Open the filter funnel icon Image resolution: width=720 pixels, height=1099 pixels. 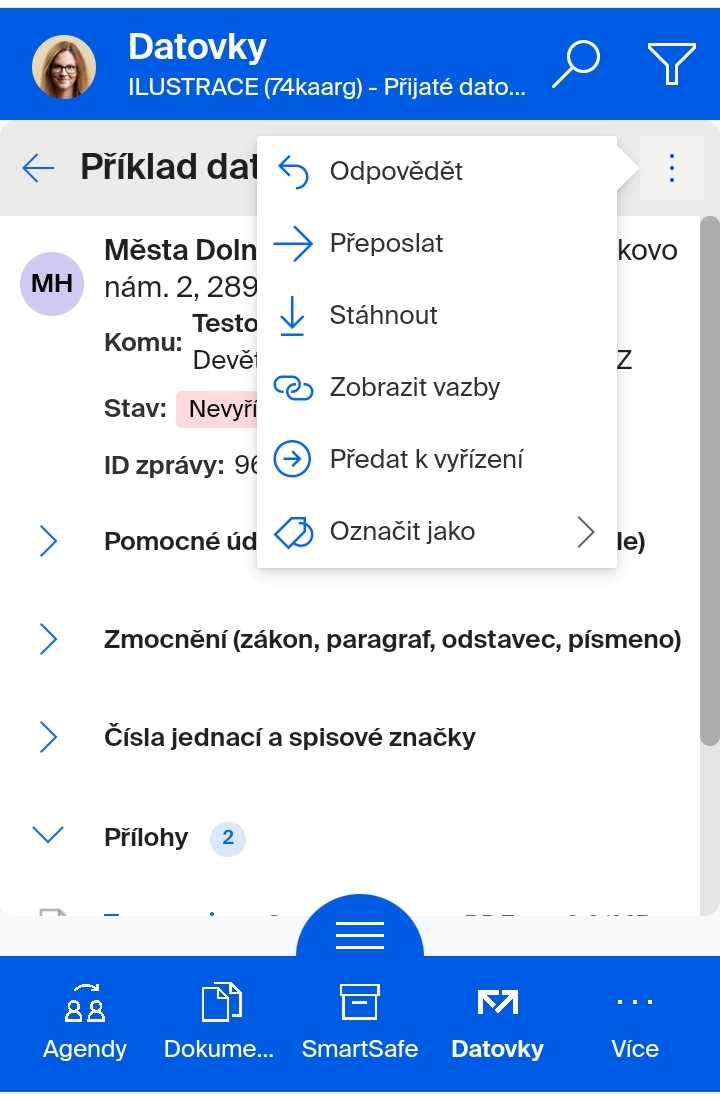point(672,64)
